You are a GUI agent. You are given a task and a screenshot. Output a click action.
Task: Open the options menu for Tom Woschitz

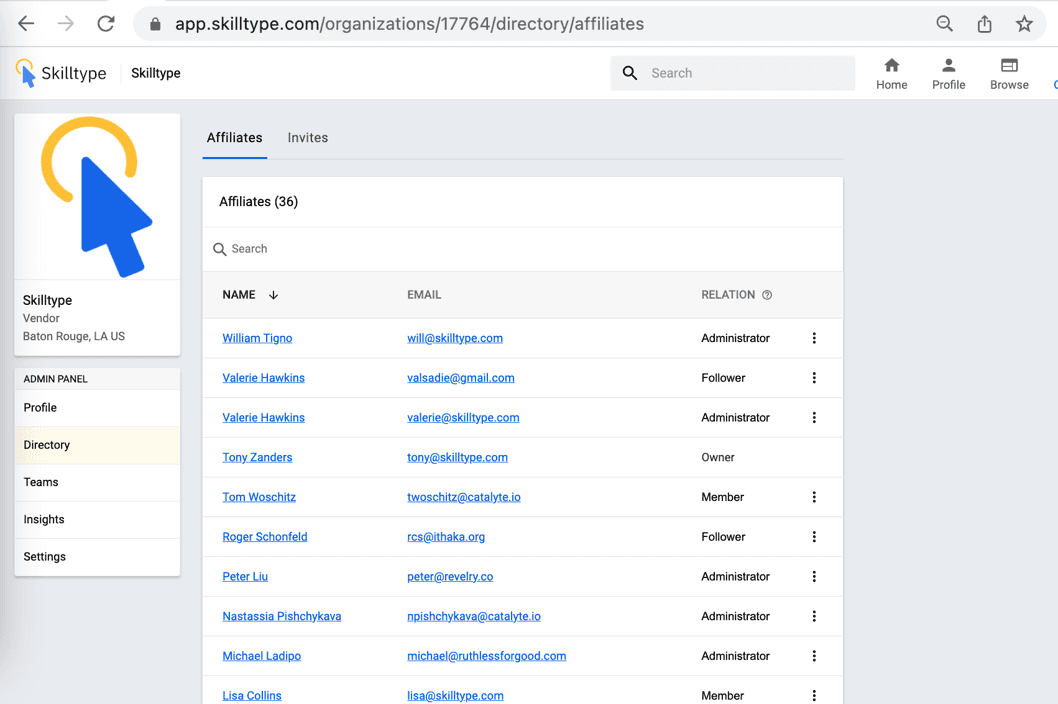point(814,497)
